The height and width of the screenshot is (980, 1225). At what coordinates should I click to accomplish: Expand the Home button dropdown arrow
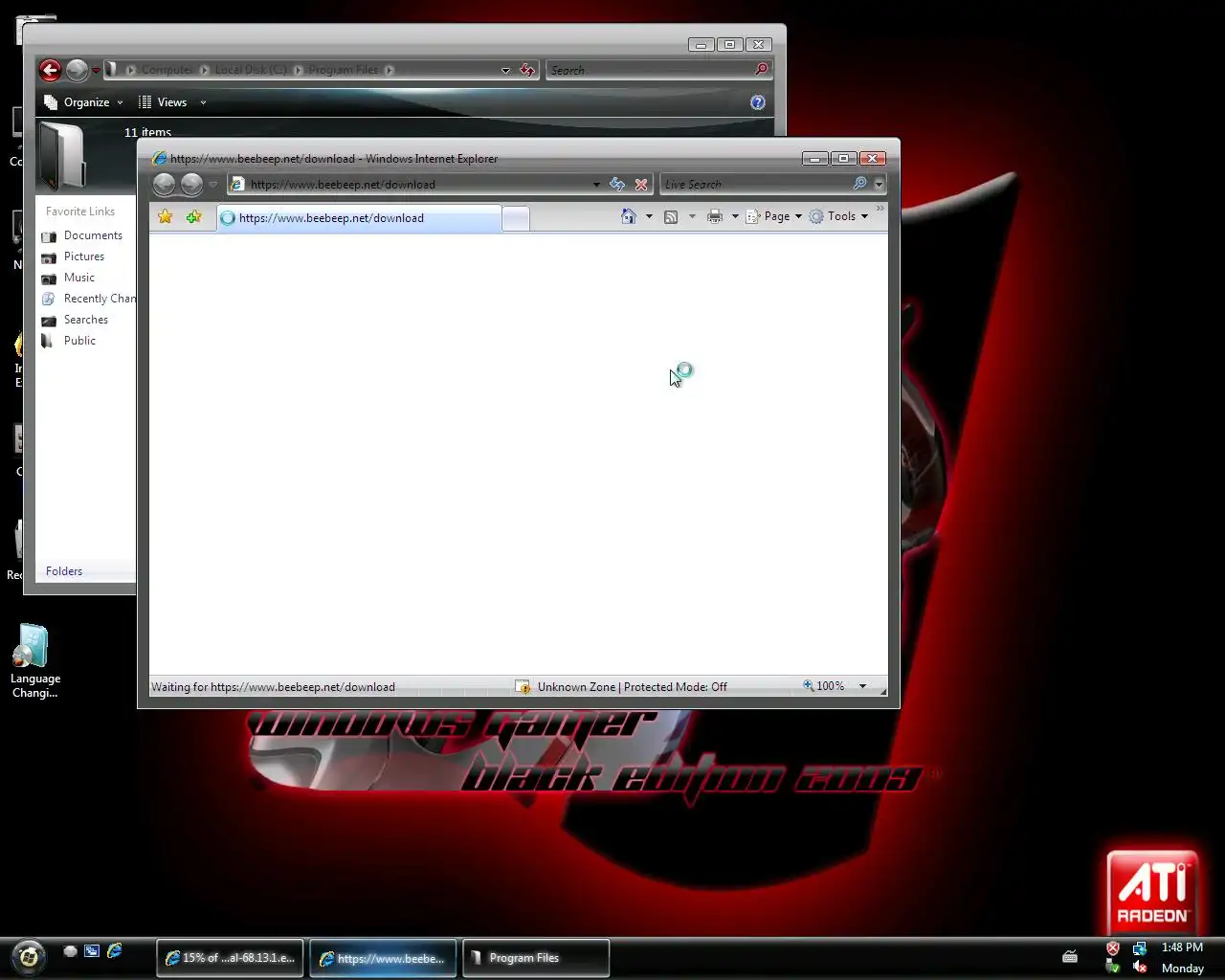(x=649, y=216)
